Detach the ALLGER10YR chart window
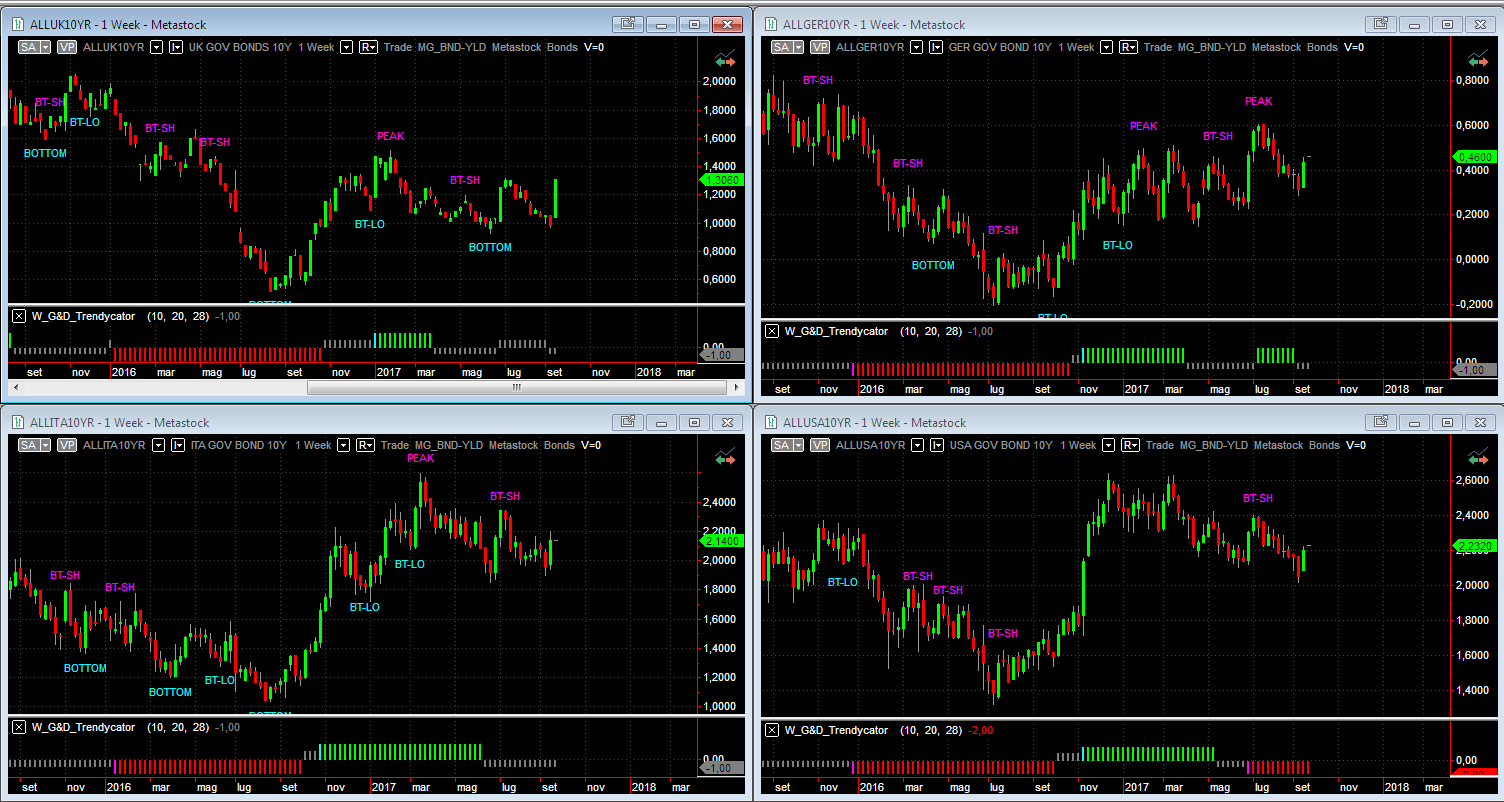Screen dimensions: 1504x802 [x=1381, y=24]
